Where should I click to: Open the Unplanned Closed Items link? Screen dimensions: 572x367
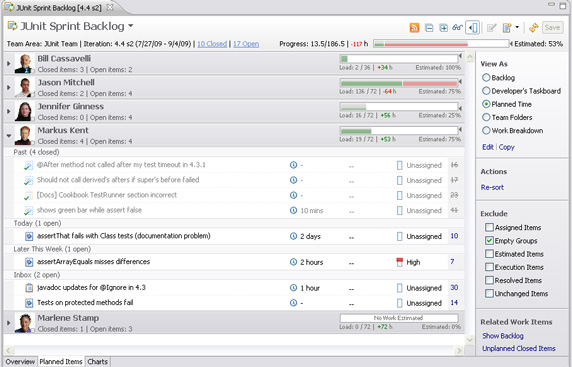pos(519,348)
